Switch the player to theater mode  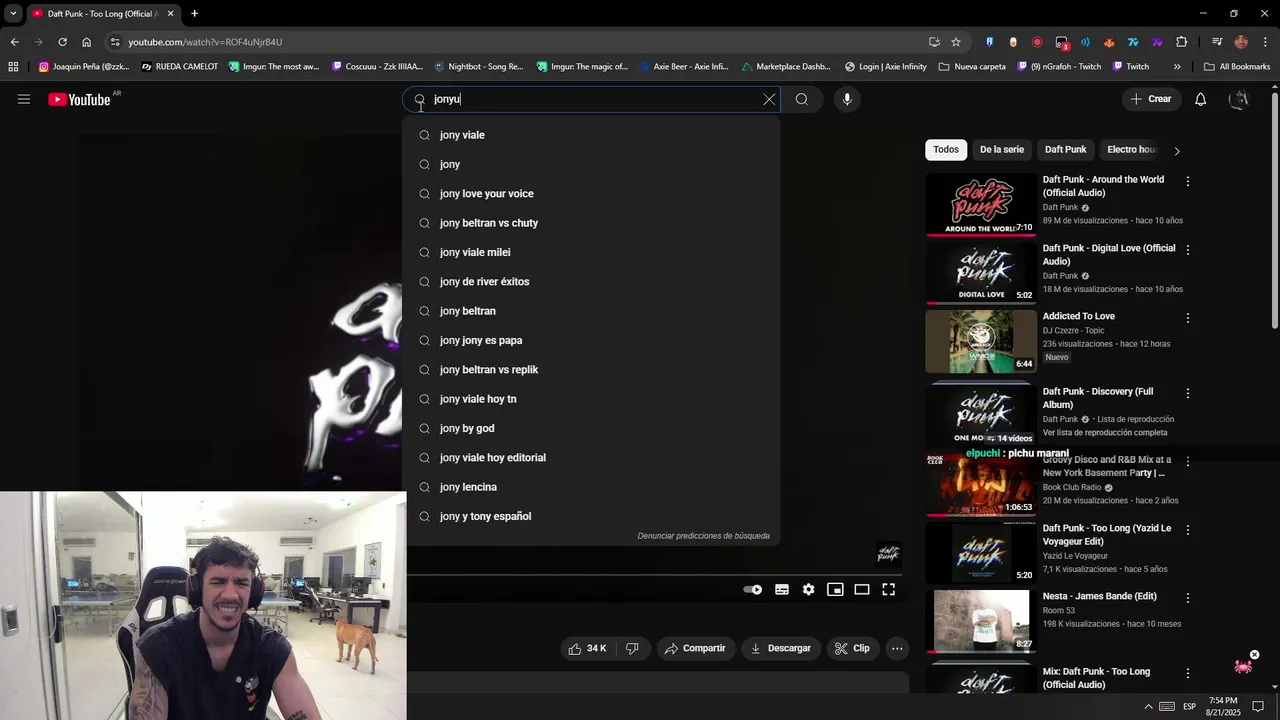(862, 590)
